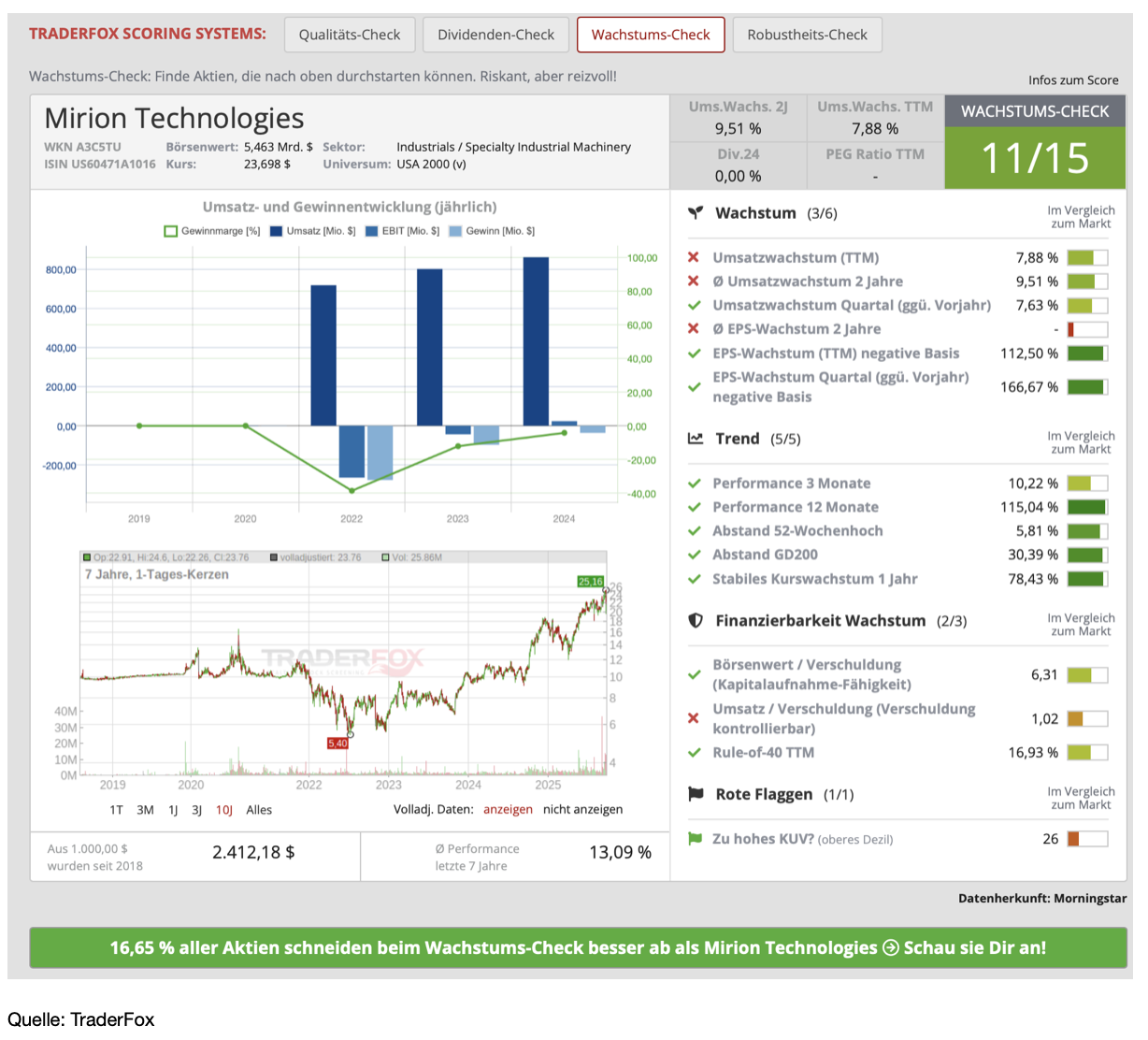Click the 2022 Umsatz bar
Screen dimensions: 1148x1040
point(323,355)
